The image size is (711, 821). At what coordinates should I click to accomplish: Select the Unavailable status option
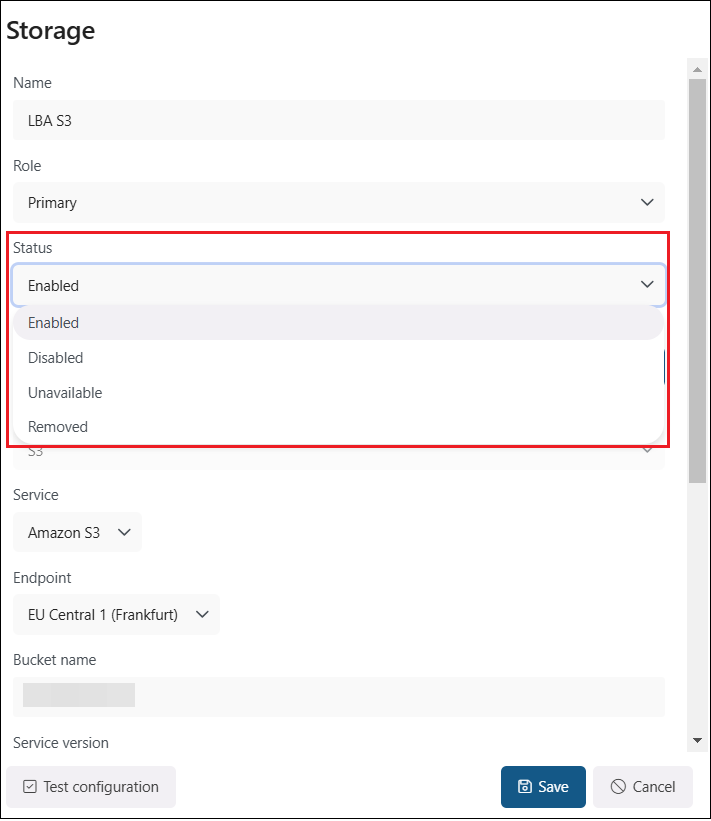(x=65, y=393)
